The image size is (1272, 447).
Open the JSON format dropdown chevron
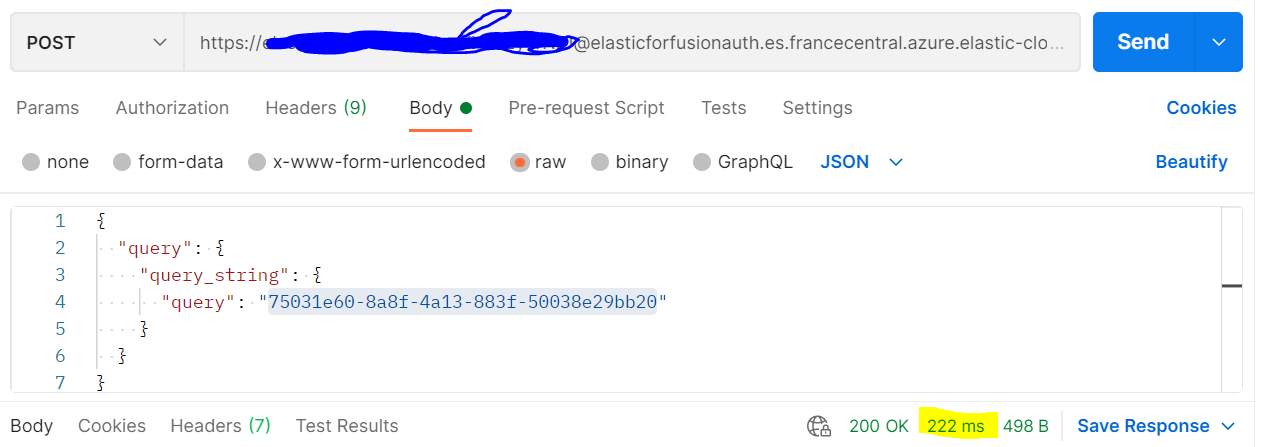coord(896,162)
